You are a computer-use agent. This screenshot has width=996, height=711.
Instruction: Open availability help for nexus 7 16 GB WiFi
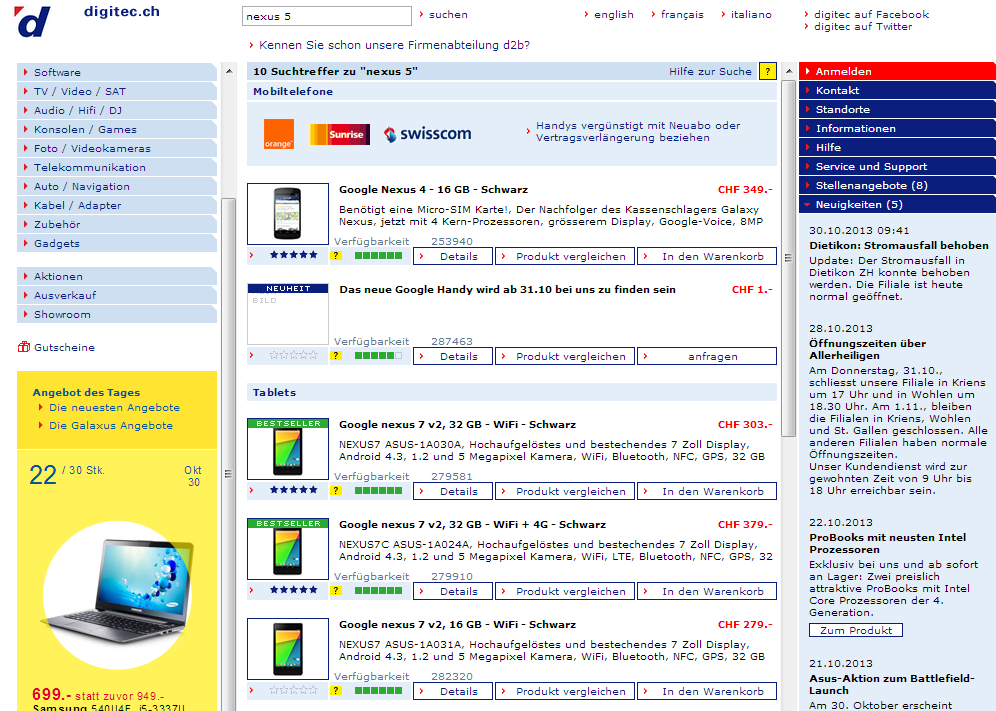click(337, 691)
